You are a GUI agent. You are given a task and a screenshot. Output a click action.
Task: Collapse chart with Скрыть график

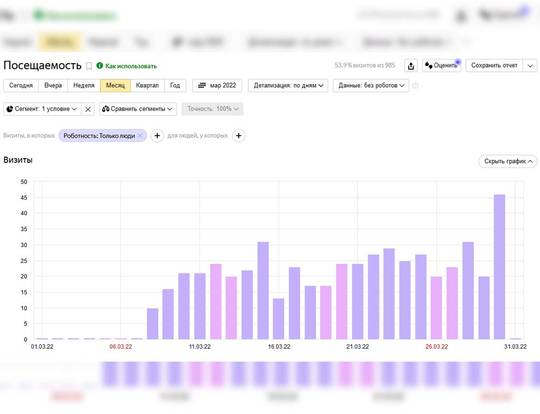pyautogui.click(x=508, y=161)
